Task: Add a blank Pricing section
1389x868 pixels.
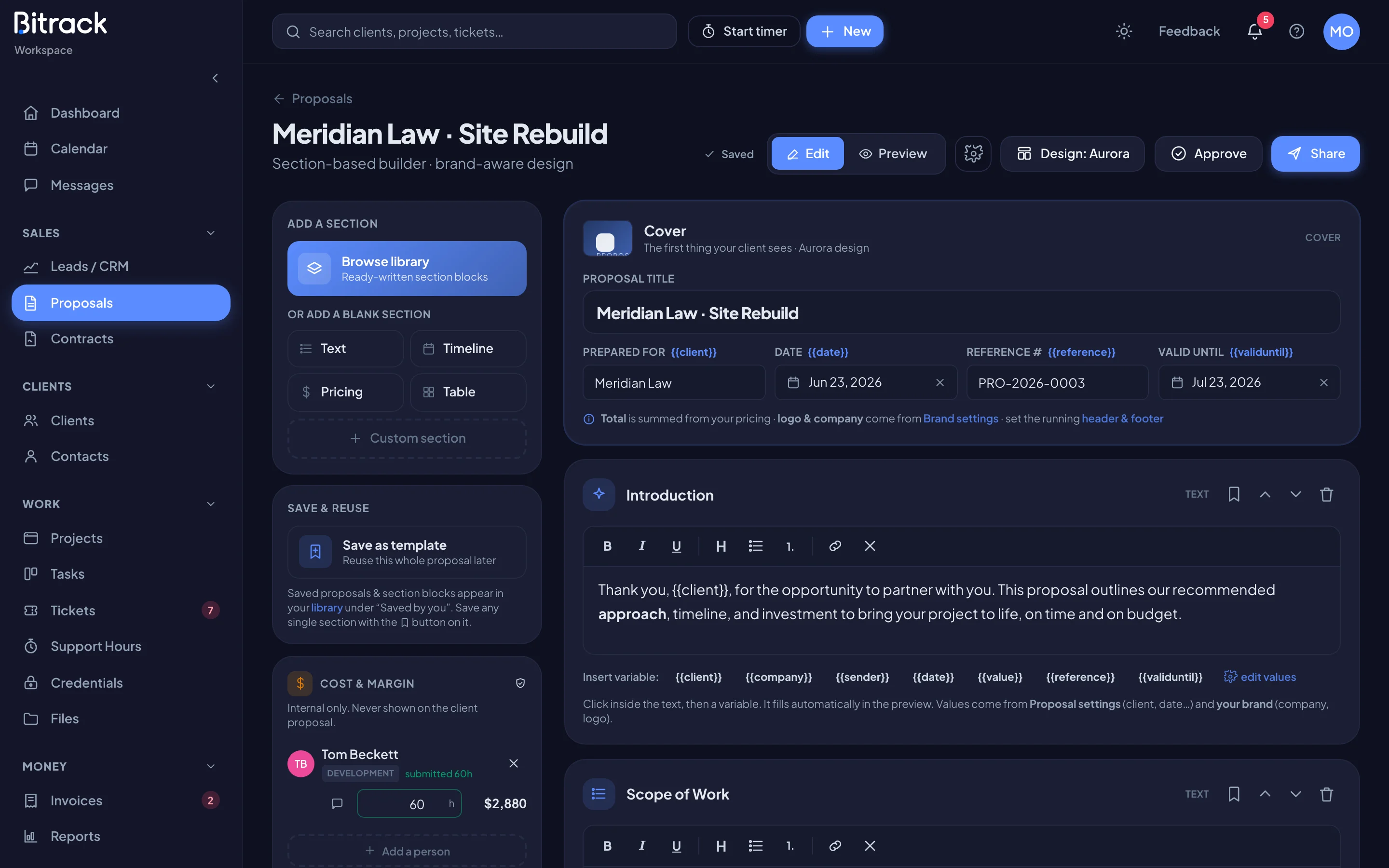Action: (x=345, y=392)
